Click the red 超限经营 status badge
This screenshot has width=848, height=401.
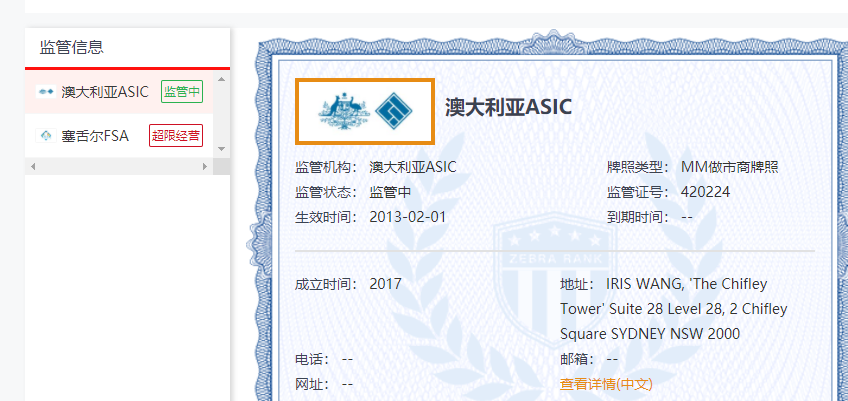coord(175,136)
